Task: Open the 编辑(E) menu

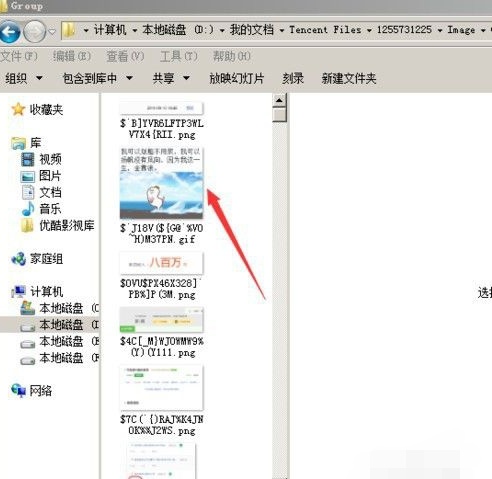Action: pos(72,56)
